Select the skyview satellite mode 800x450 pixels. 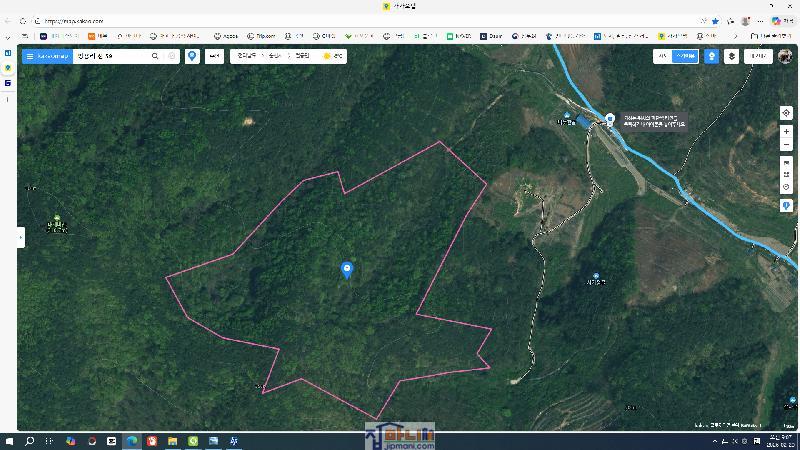tap(685, 56)
